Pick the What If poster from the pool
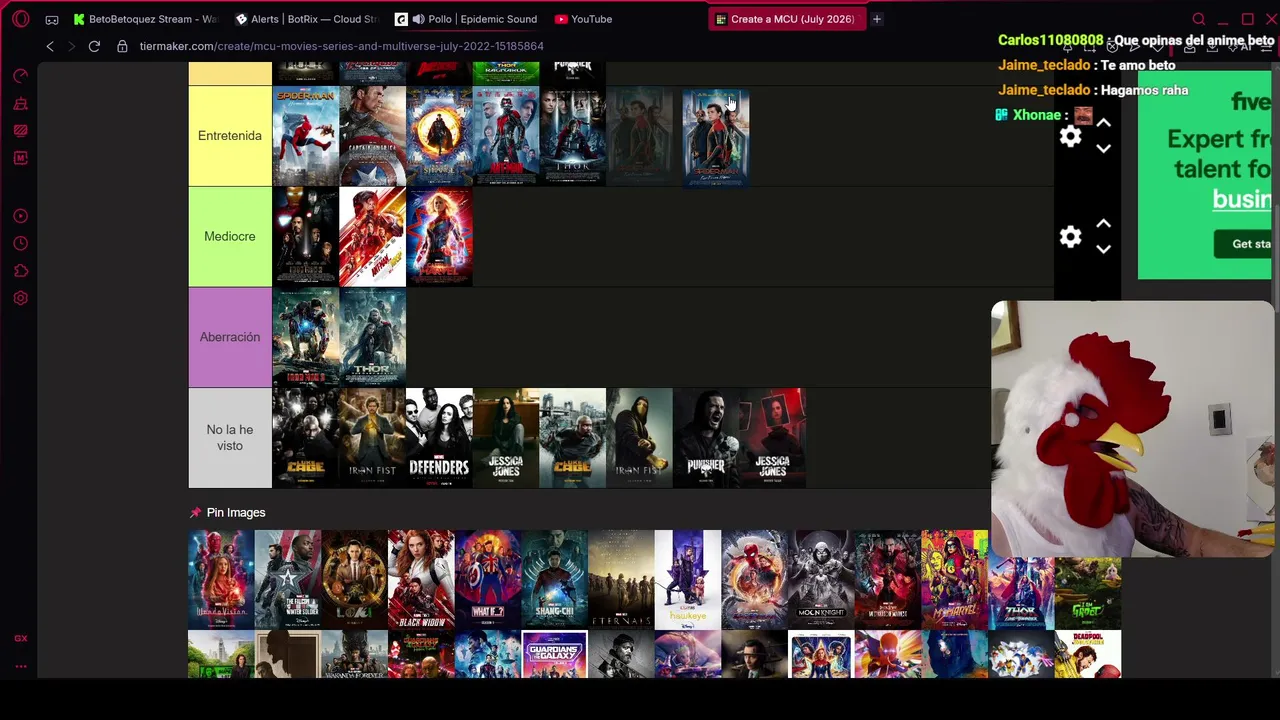The height and width of the screenshot is (720, 1280). (x=488, y=580)
